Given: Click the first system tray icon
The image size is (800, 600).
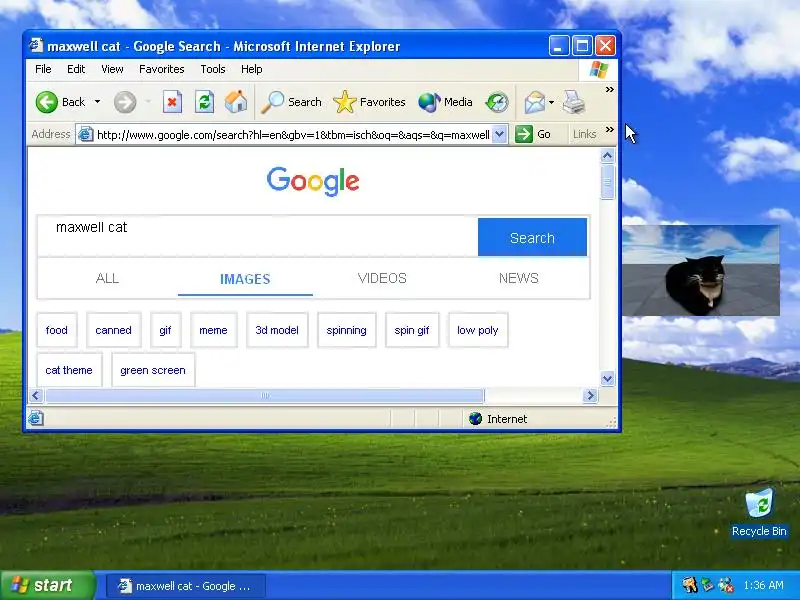Looking at the screenshot, I should (690, 585).
